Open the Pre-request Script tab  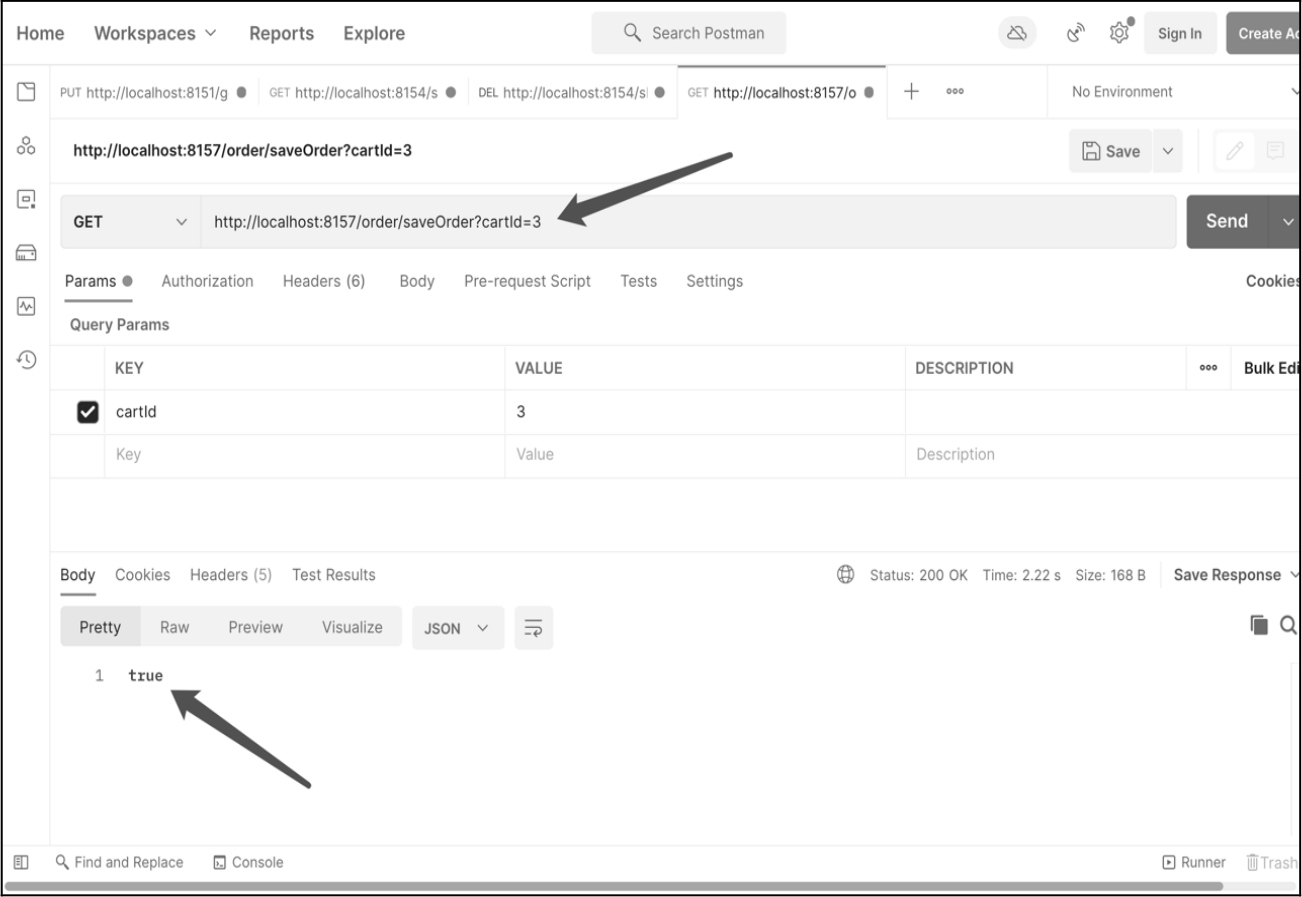528,281
